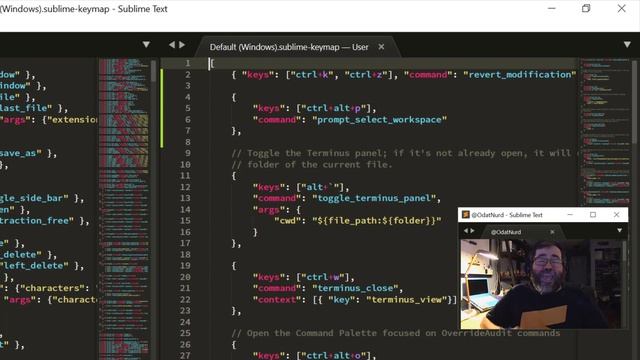Click main window title Sublime Text
This screenshot has width=640, height=360.
tap(142, 9)
